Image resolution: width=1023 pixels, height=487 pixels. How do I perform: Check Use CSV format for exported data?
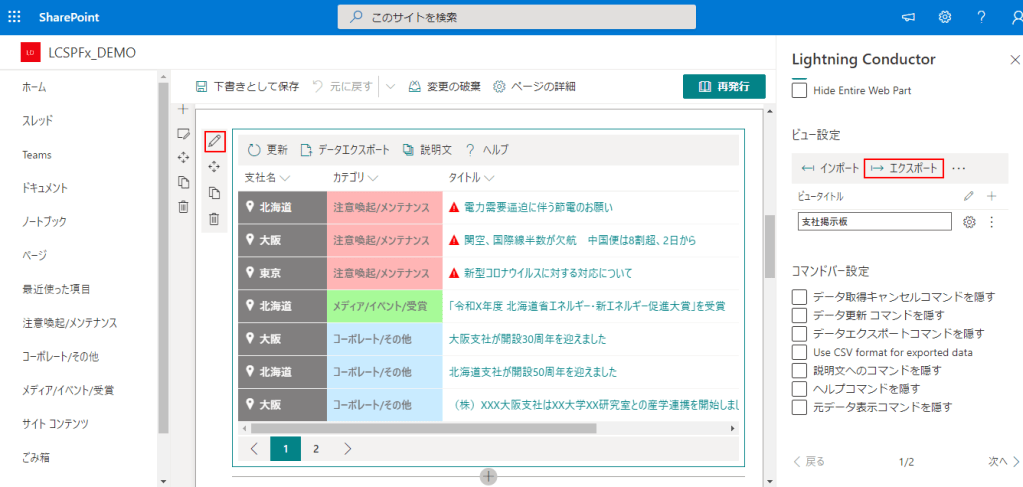click(x=799, y=352)
